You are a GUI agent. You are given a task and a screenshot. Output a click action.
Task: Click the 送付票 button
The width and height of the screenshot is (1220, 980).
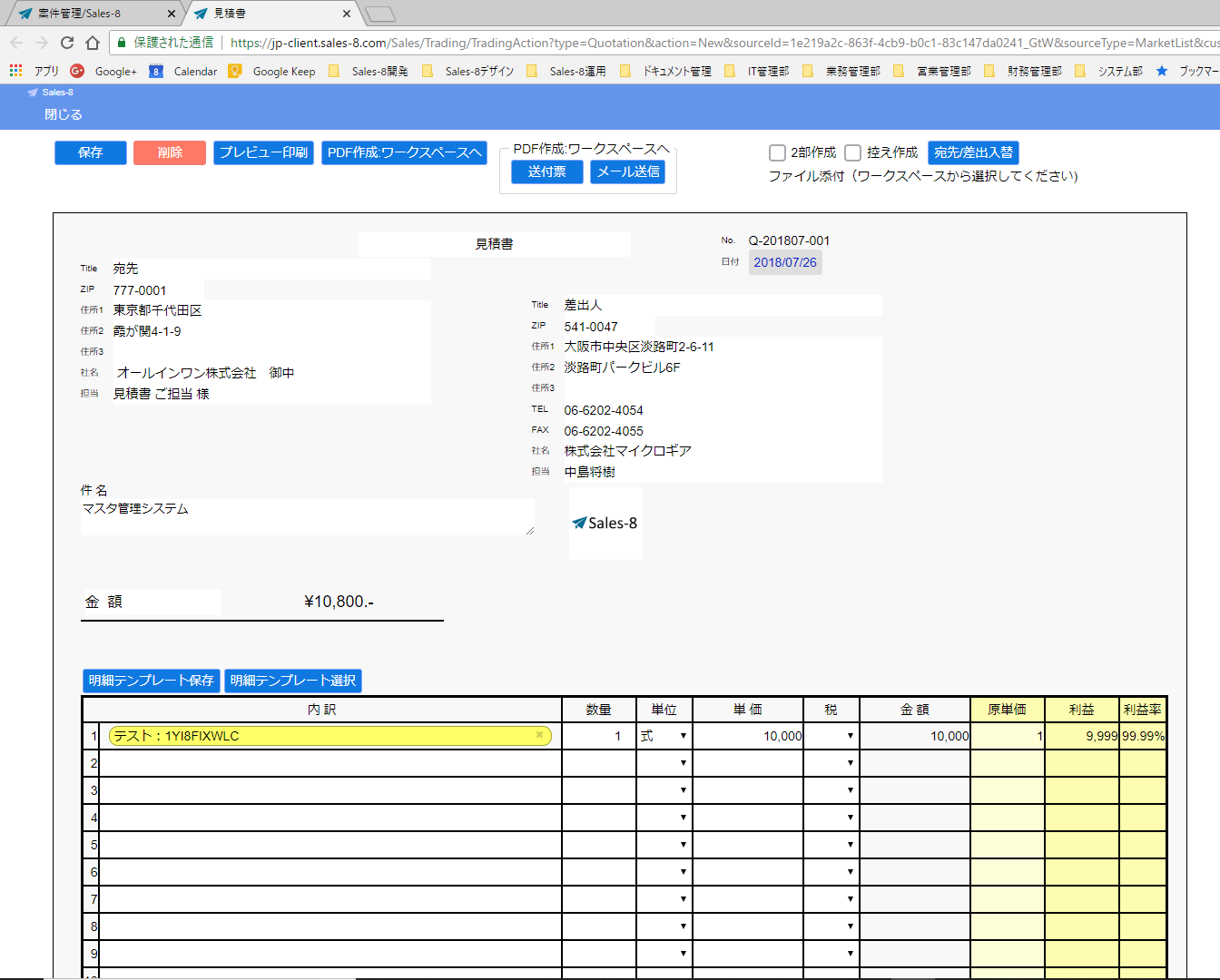(x=546, y=171)
